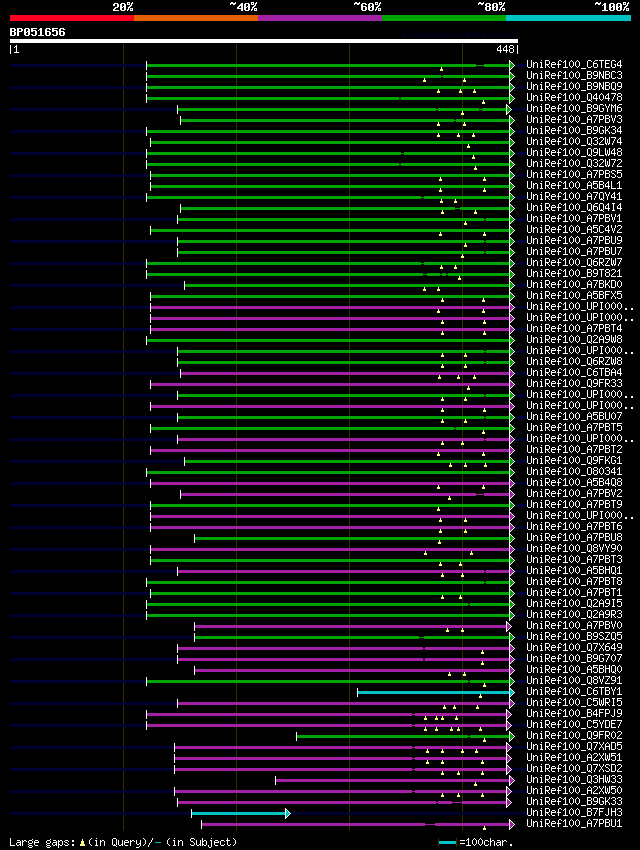Select the UniRef100_C6TBA4 label
Image resolution: width=640 pixels, height=850 pixels.
pos(574,372)
